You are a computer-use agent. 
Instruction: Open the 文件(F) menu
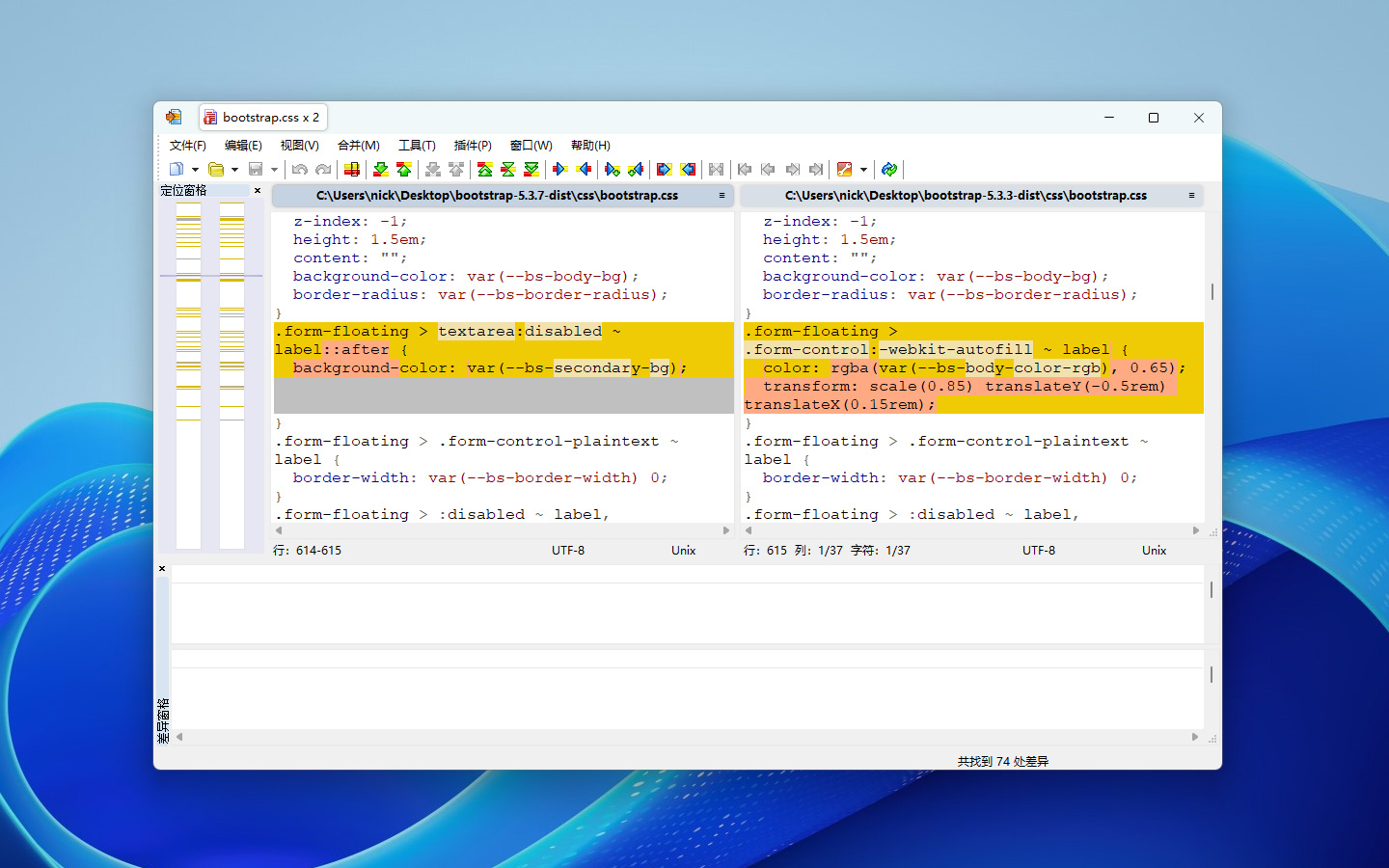click(x=188, y=146)
